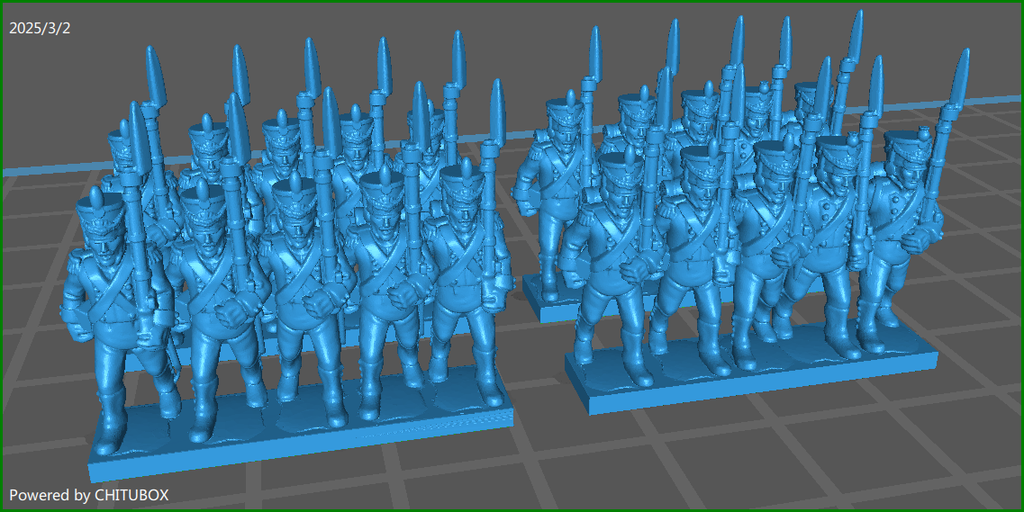Viewport: 1024px width, 512px height.
Task: Click shako hat of left group's leftmost front soldier
Action: pos(102,210)
